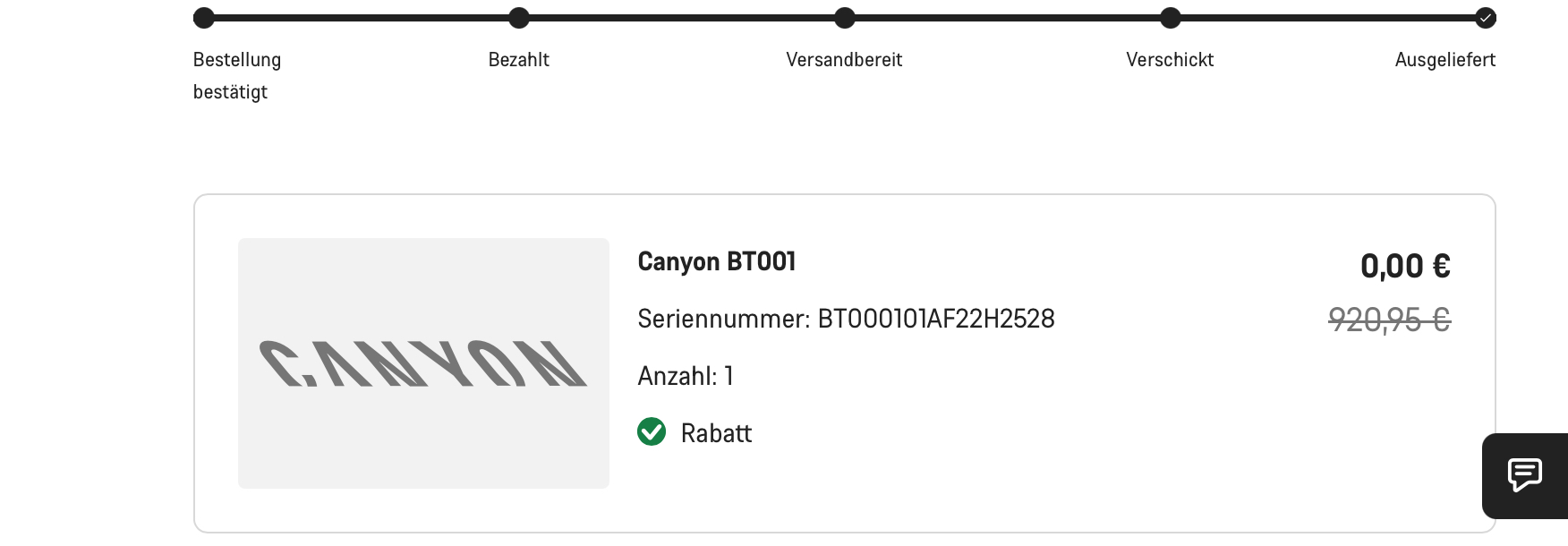Click the Seriennummer BT000101AF22H2528 text
The image size is (1568, 546).
[x=846, y=319]
